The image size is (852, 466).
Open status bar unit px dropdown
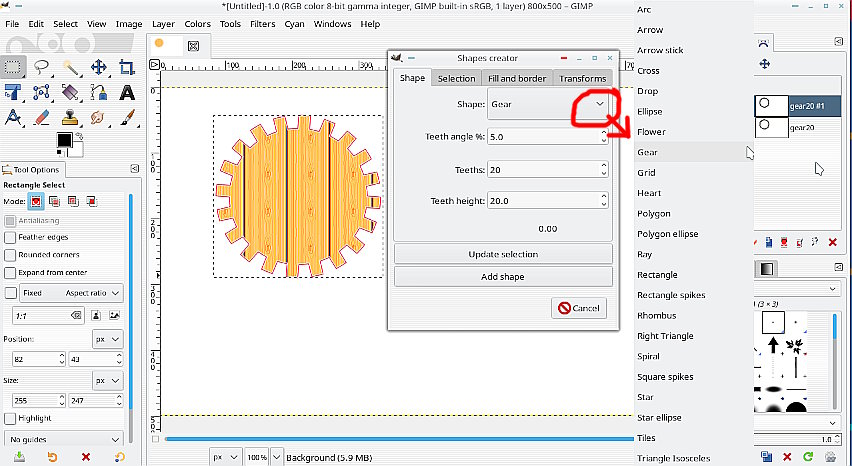[x=225, y=457]
